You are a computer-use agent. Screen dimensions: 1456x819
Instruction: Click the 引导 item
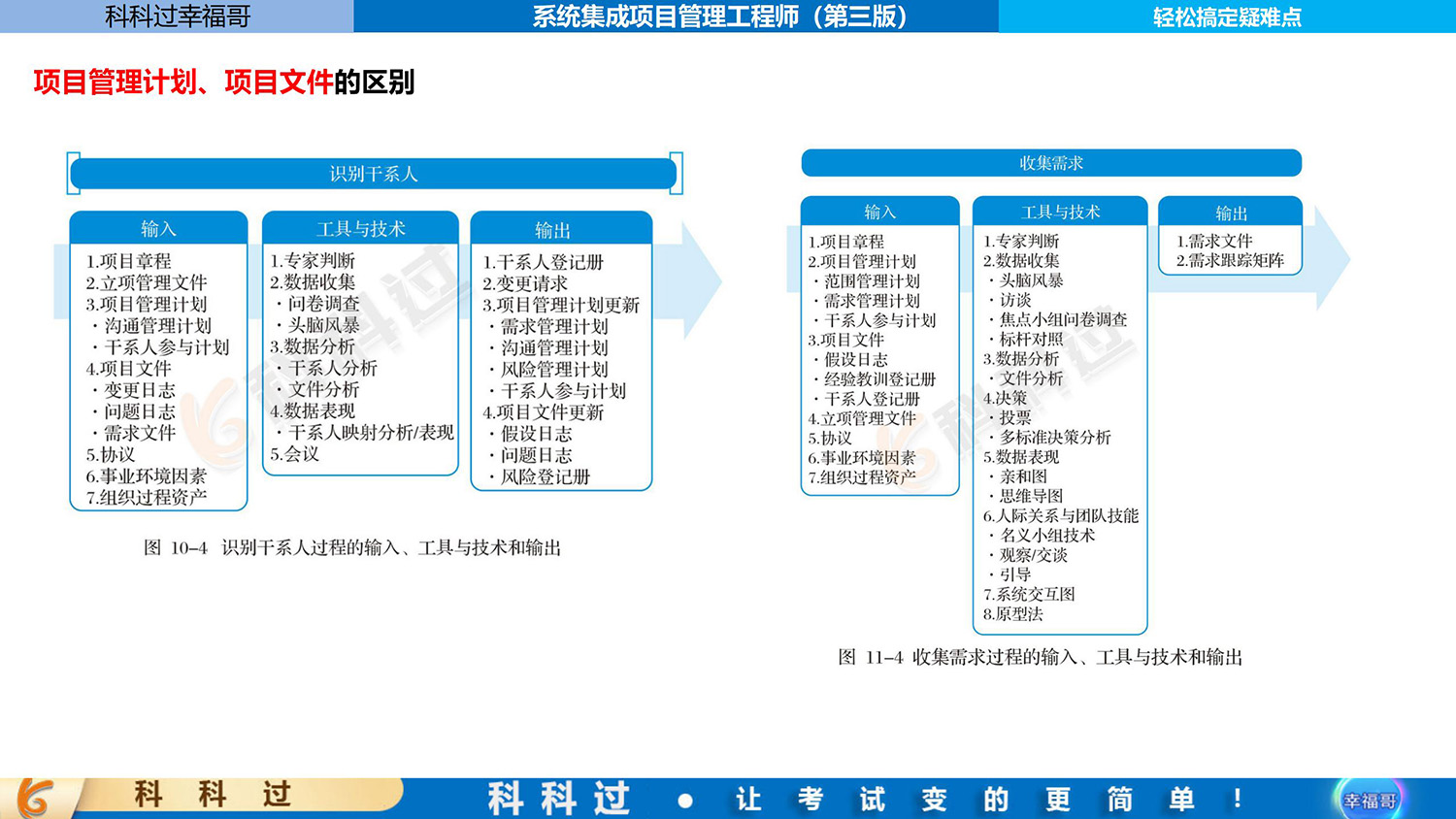click(1015, 574)
